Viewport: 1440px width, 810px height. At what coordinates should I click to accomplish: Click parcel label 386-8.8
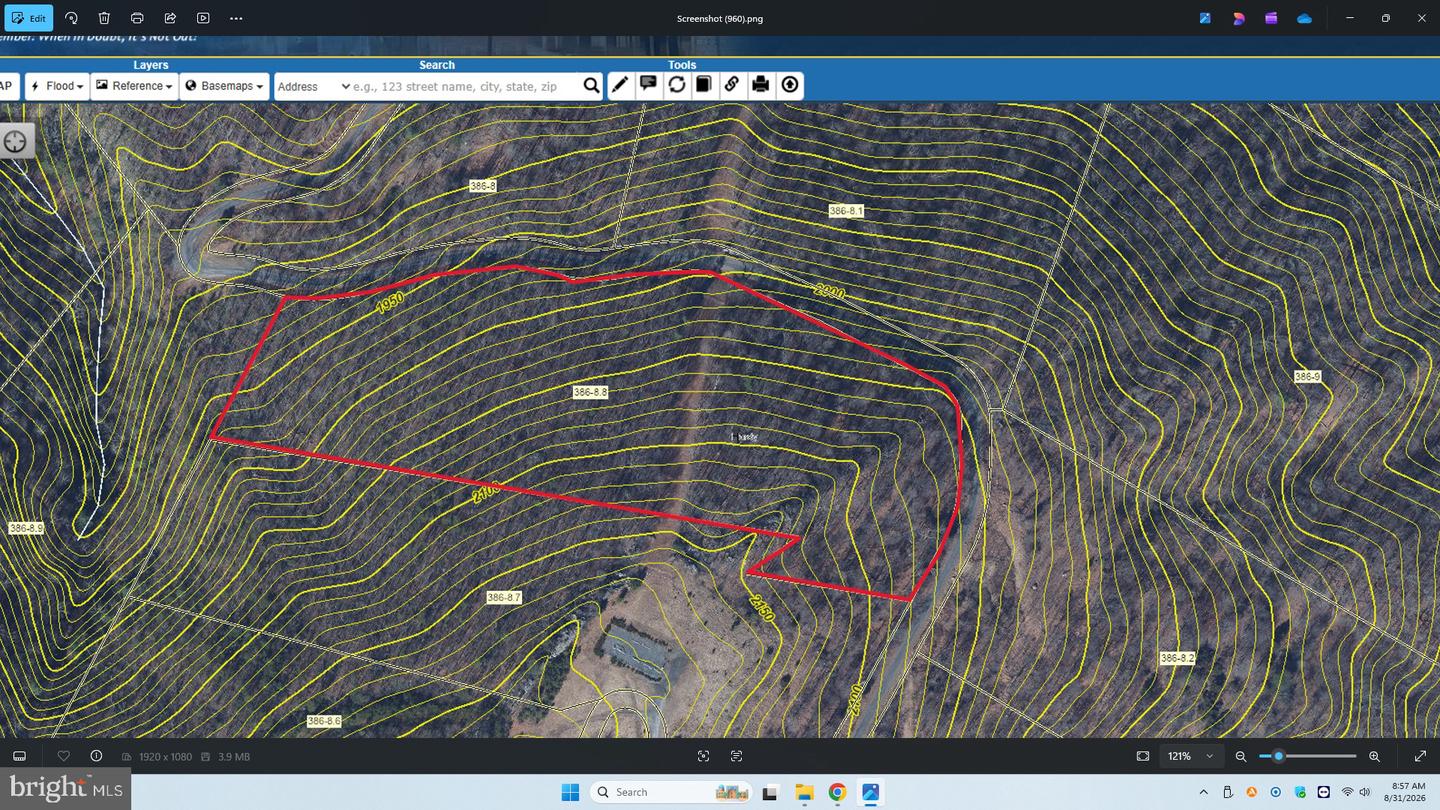(591, 392)
